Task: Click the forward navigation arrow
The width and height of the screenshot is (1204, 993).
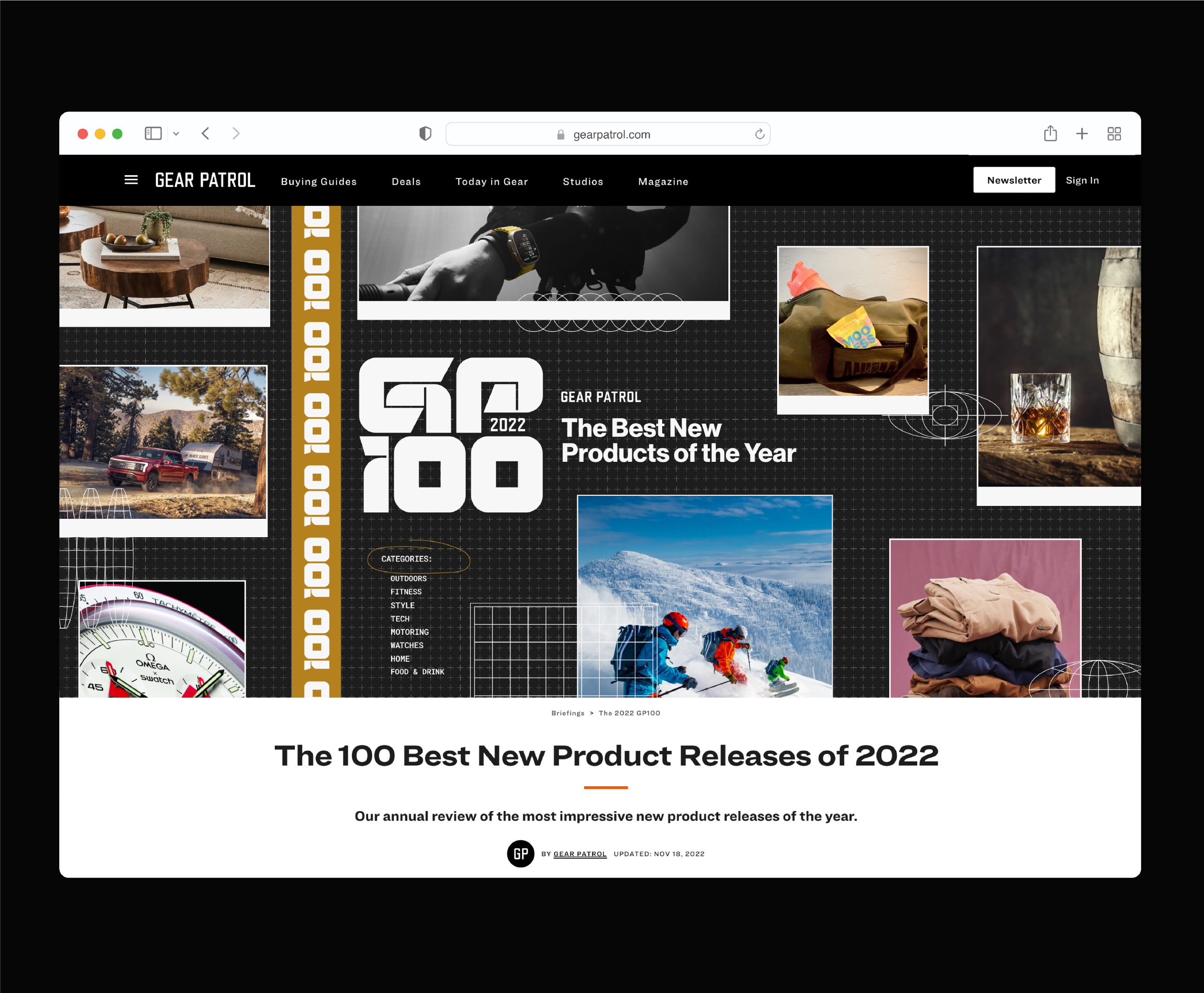Action: click(236, 134)
